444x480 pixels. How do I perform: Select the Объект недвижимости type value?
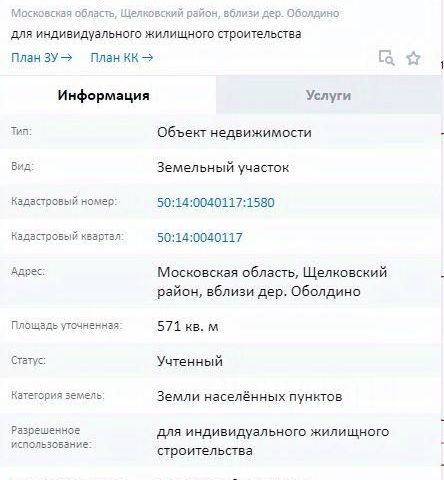(x=234, y=133)
